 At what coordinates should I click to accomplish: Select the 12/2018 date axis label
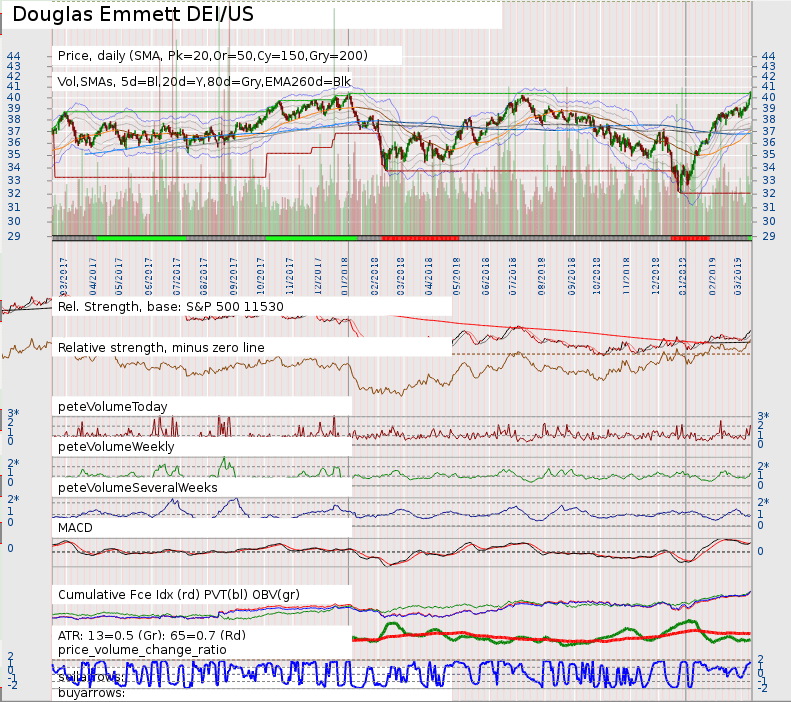(655, 276)
